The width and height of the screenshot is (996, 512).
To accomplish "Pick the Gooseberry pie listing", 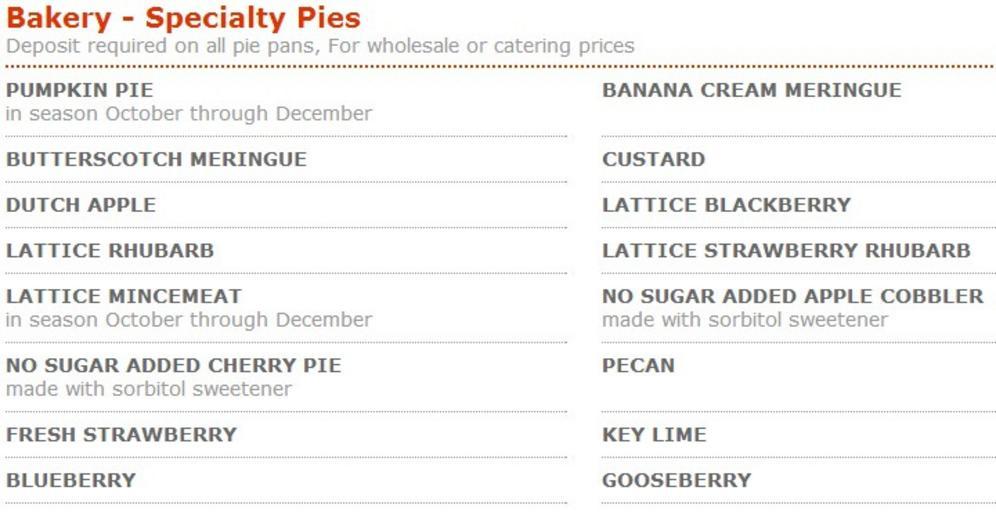I will [x=676, y=480].
